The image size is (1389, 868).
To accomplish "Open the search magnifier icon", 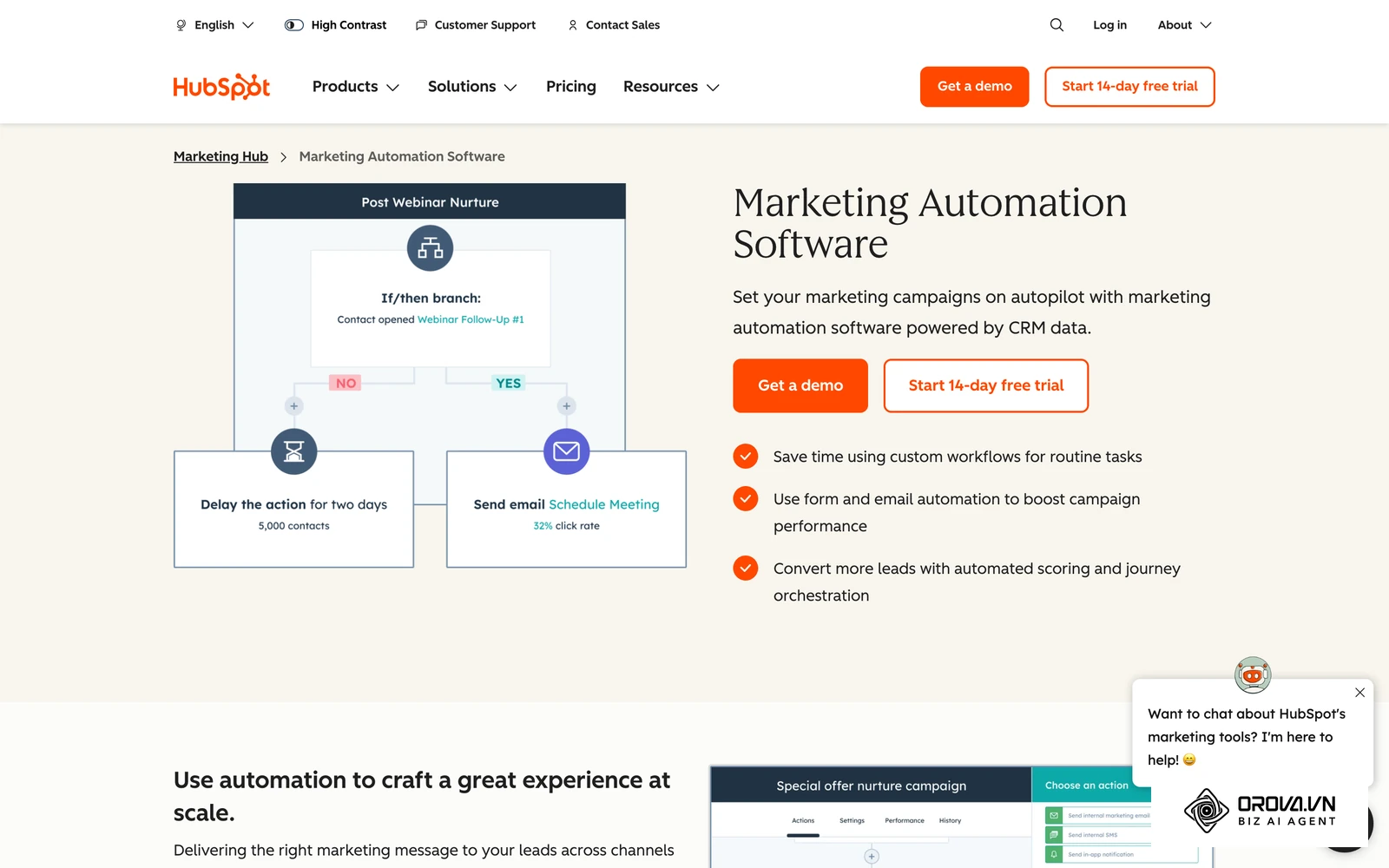I will (x=1057, y=25).
